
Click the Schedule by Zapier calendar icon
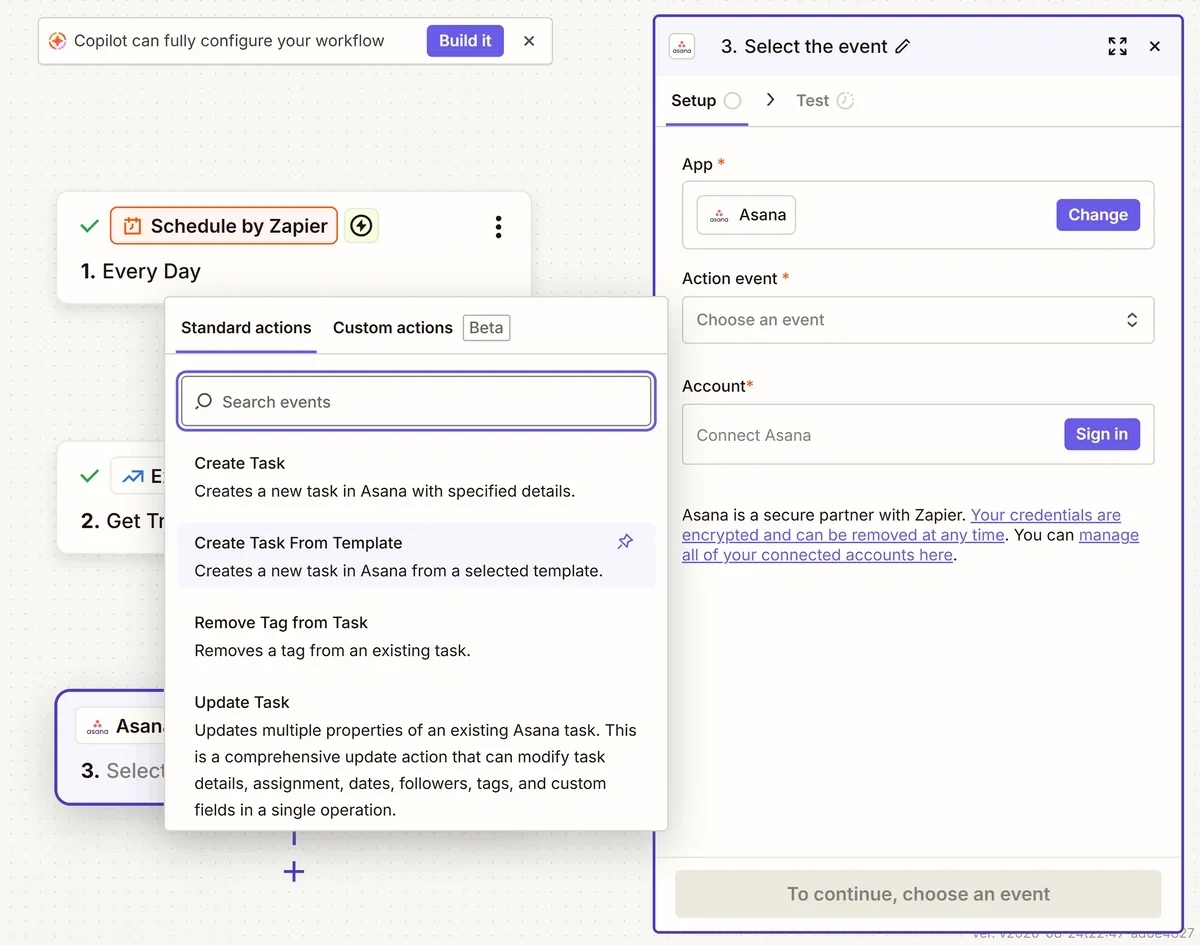[x=132, y=226]
